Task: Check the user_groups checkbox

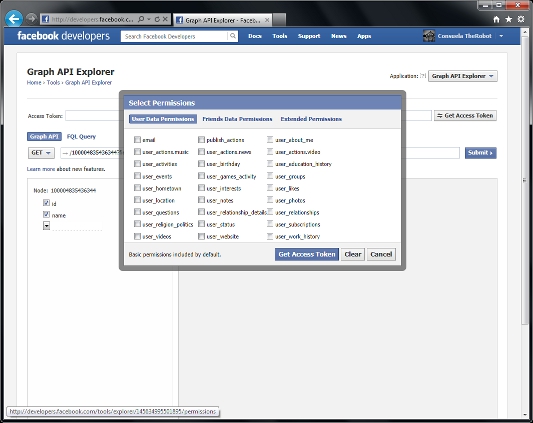Action: [x=270, y=176]
